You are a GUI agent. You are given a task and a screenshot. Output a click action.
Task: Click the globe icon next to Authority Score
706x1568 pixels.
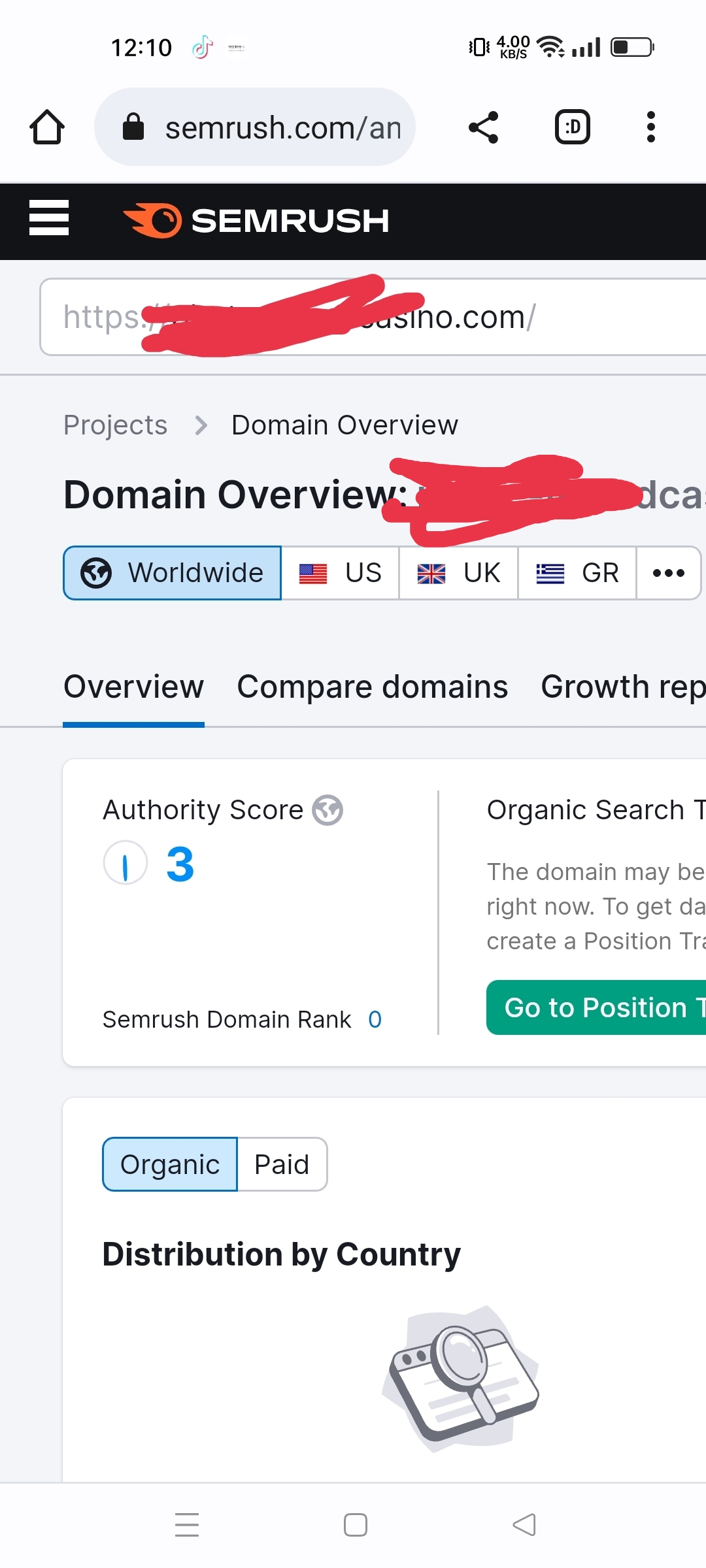(328, 810)
